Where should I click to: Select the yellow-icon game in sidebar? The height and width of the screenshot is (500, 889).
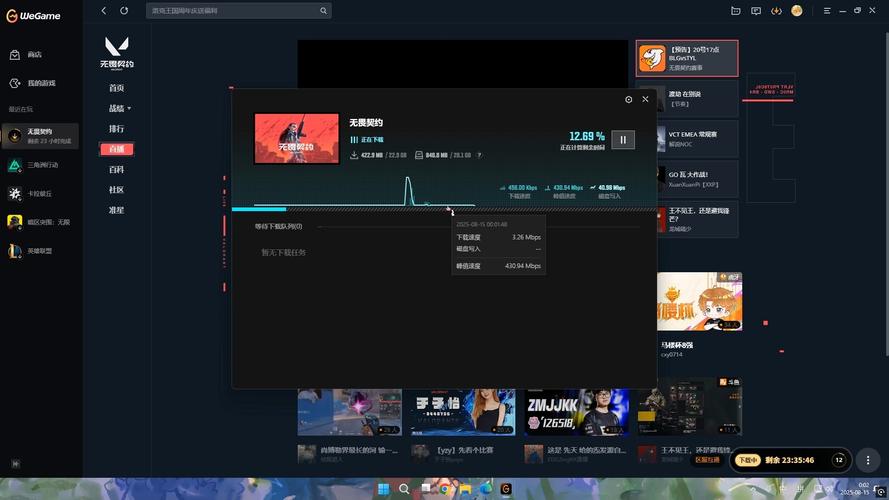40,222
